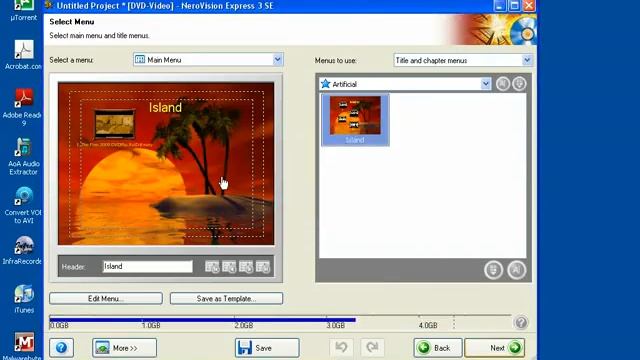Click the rightmost round icon below template list

[x=517, y=270]
